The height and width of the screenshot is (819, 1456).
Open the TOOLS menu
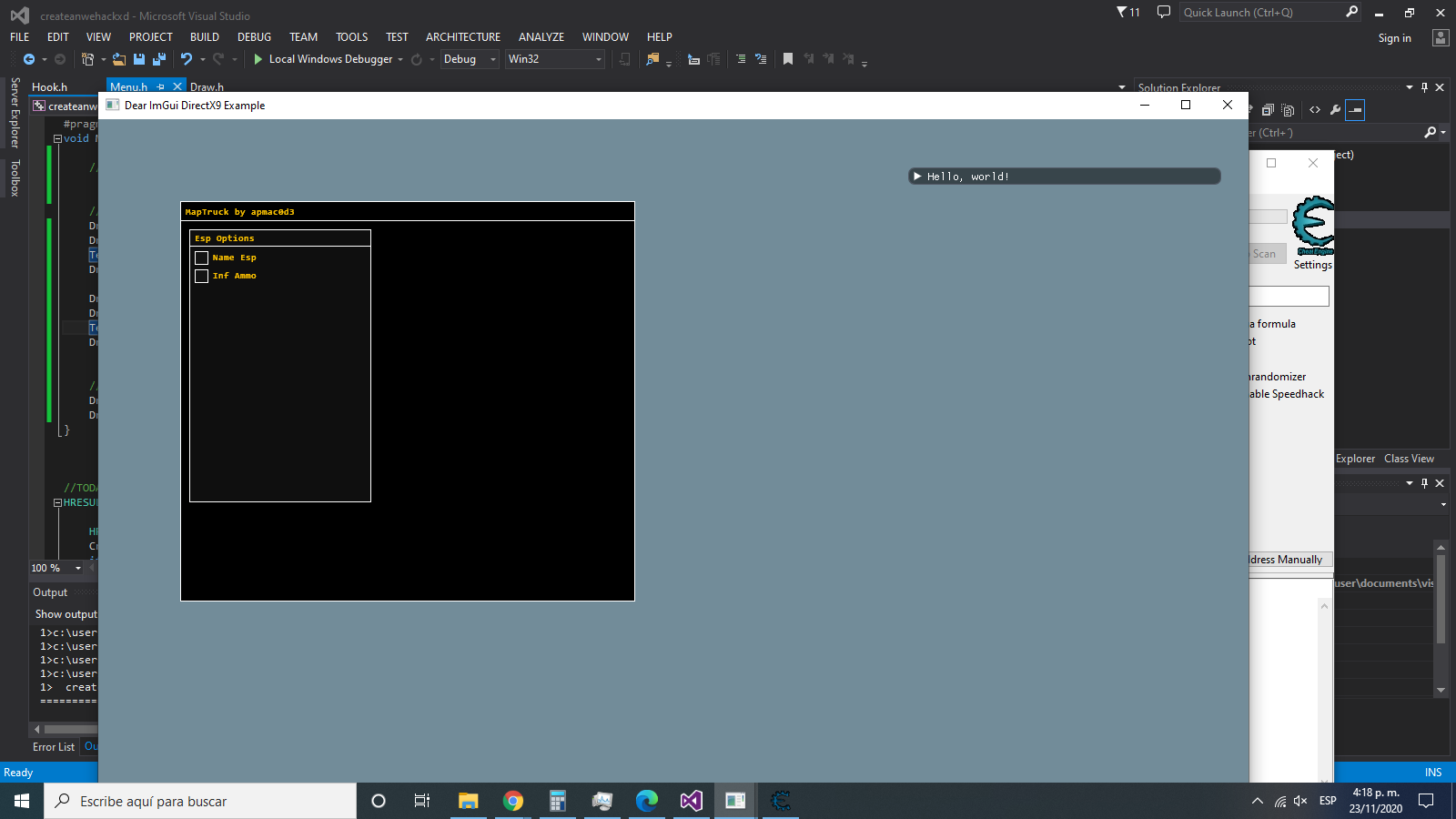point(352,37)
